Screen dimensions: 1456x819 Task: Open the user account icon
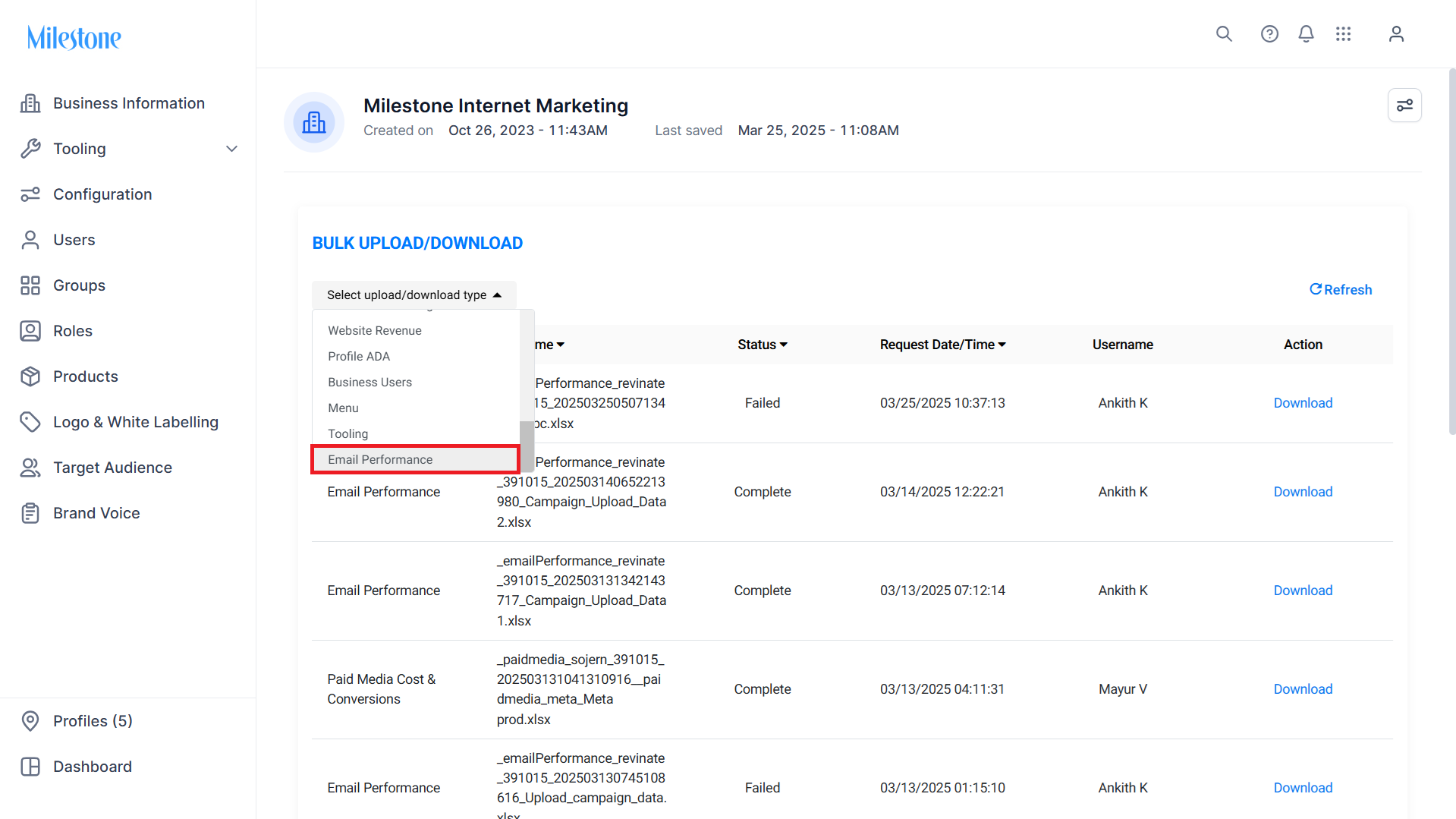pyautogui.click(x=1396, y=34)
